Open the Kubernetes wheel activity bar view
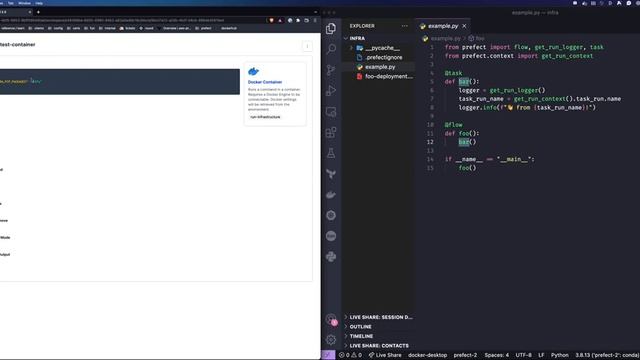This screenshot has width=640, height=360. click(x=331, y=215)
